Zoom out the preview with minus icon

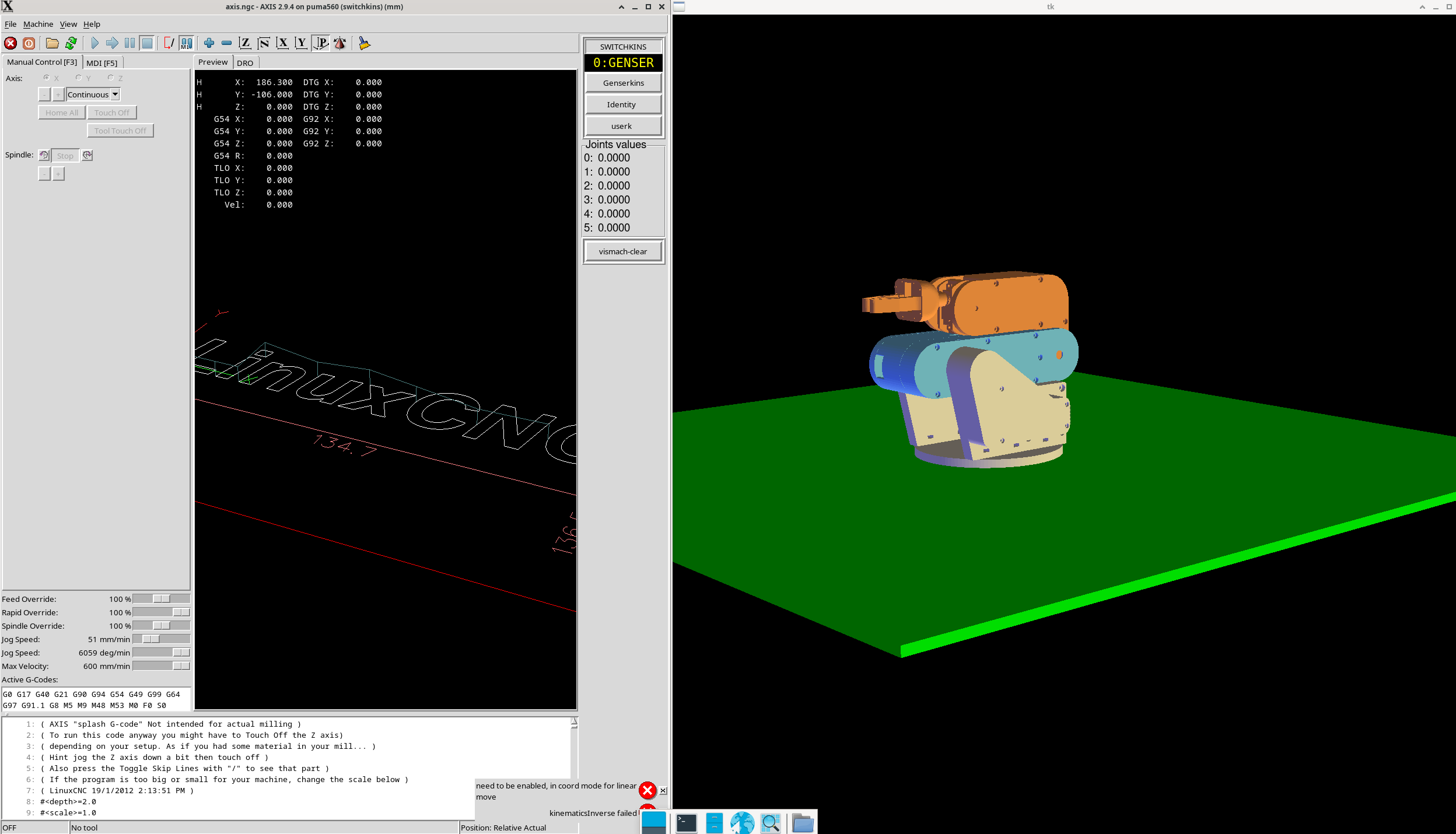(226, 43)
